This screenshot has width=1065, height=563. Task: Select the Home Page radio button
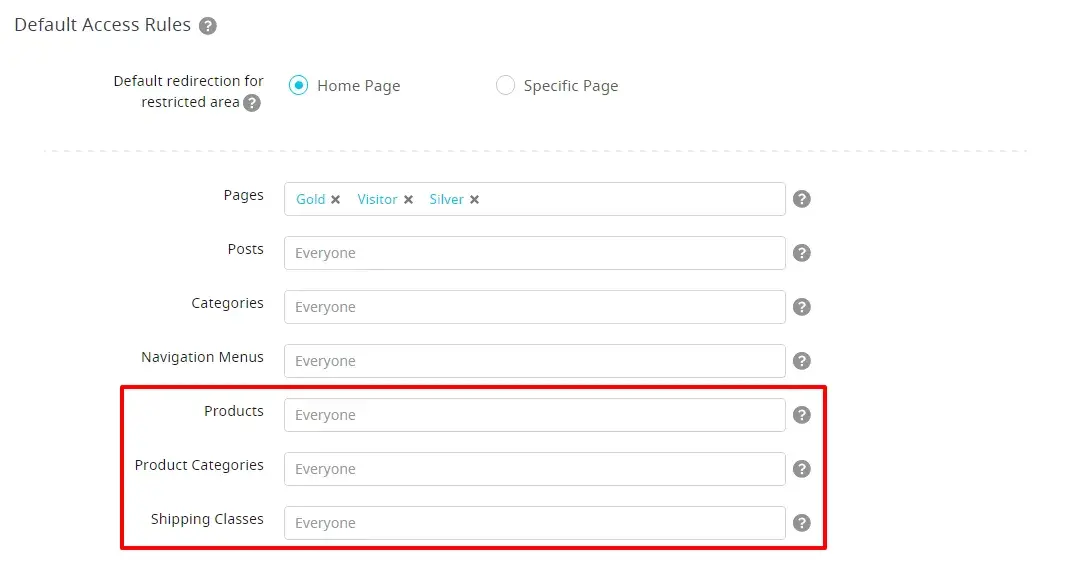point(298,86)
